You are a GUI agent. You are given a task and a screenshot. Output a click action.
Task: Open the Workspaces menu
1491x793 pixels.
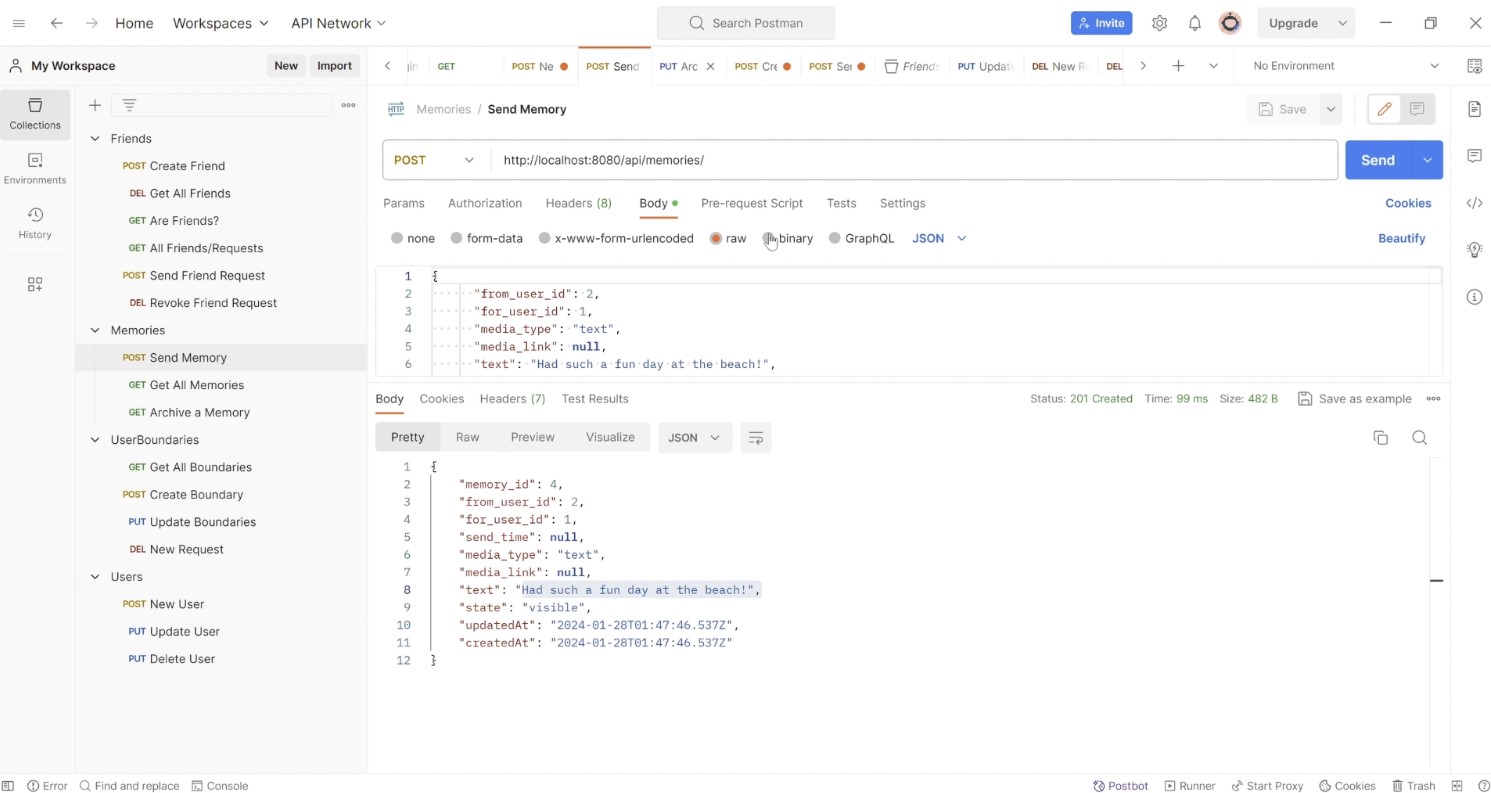[220, 23]
